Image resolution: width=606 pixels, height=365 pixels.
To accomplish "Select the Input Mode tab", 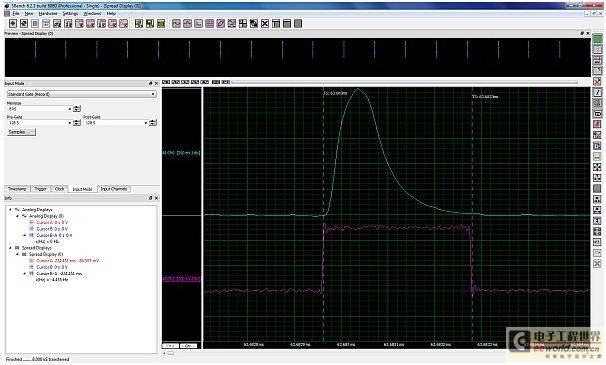I will pyautogui.click(x=82, y=189).
